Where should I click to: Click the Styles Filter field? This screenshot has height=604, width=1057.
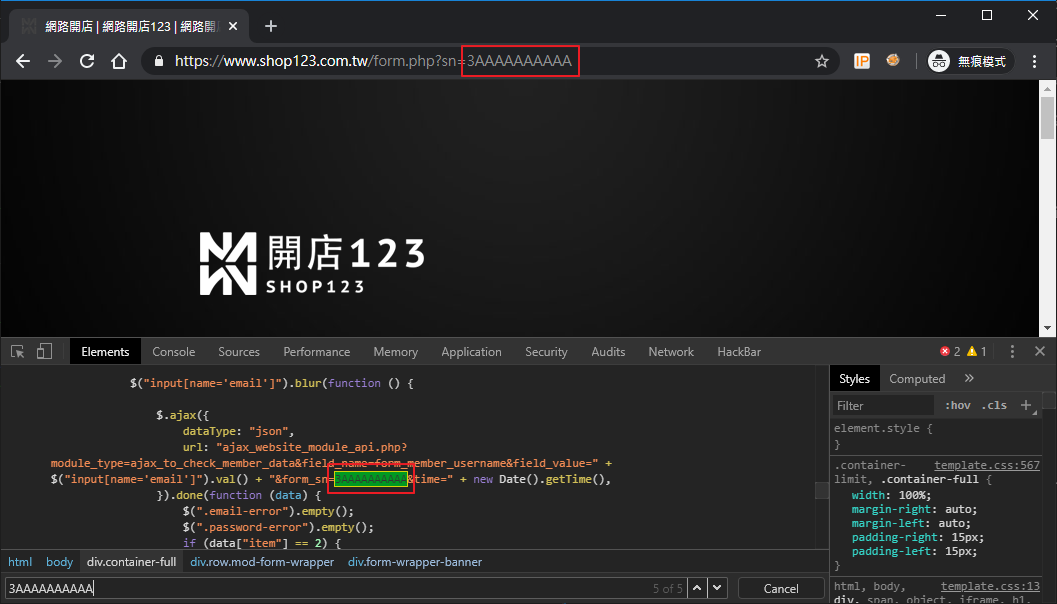pos(883,406)
